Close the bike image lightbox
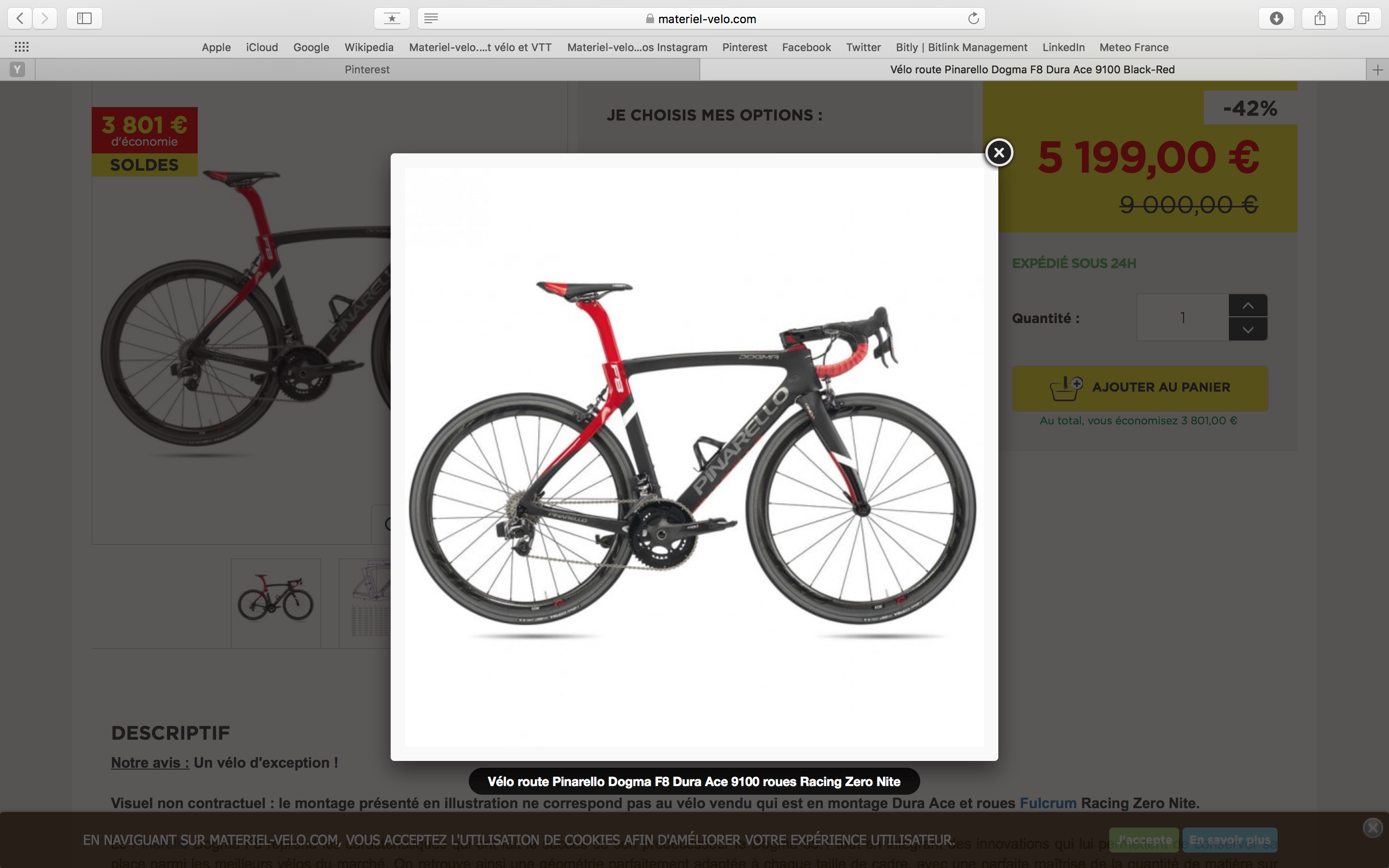 click(x=999, y=152)
